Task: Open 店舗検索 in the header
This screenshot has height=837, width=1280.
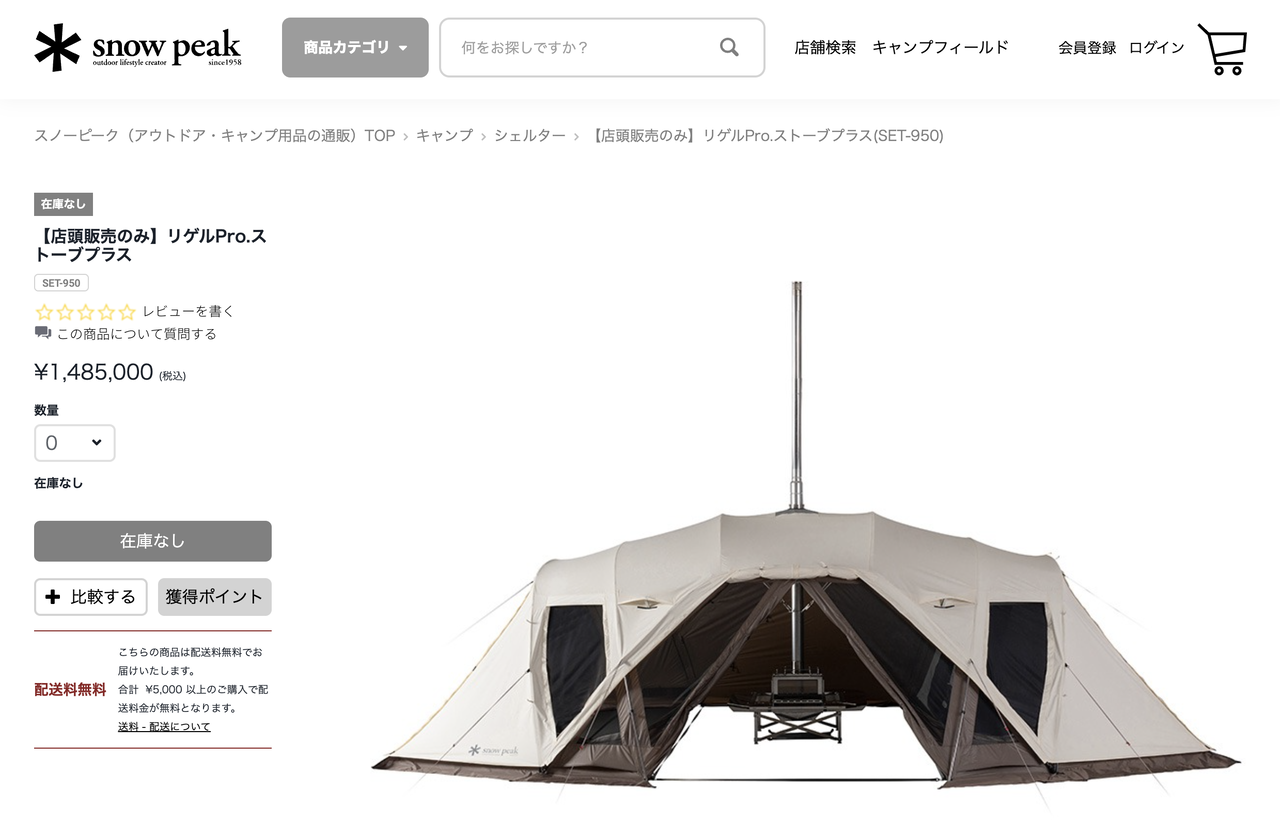Action: pos(825,47)
